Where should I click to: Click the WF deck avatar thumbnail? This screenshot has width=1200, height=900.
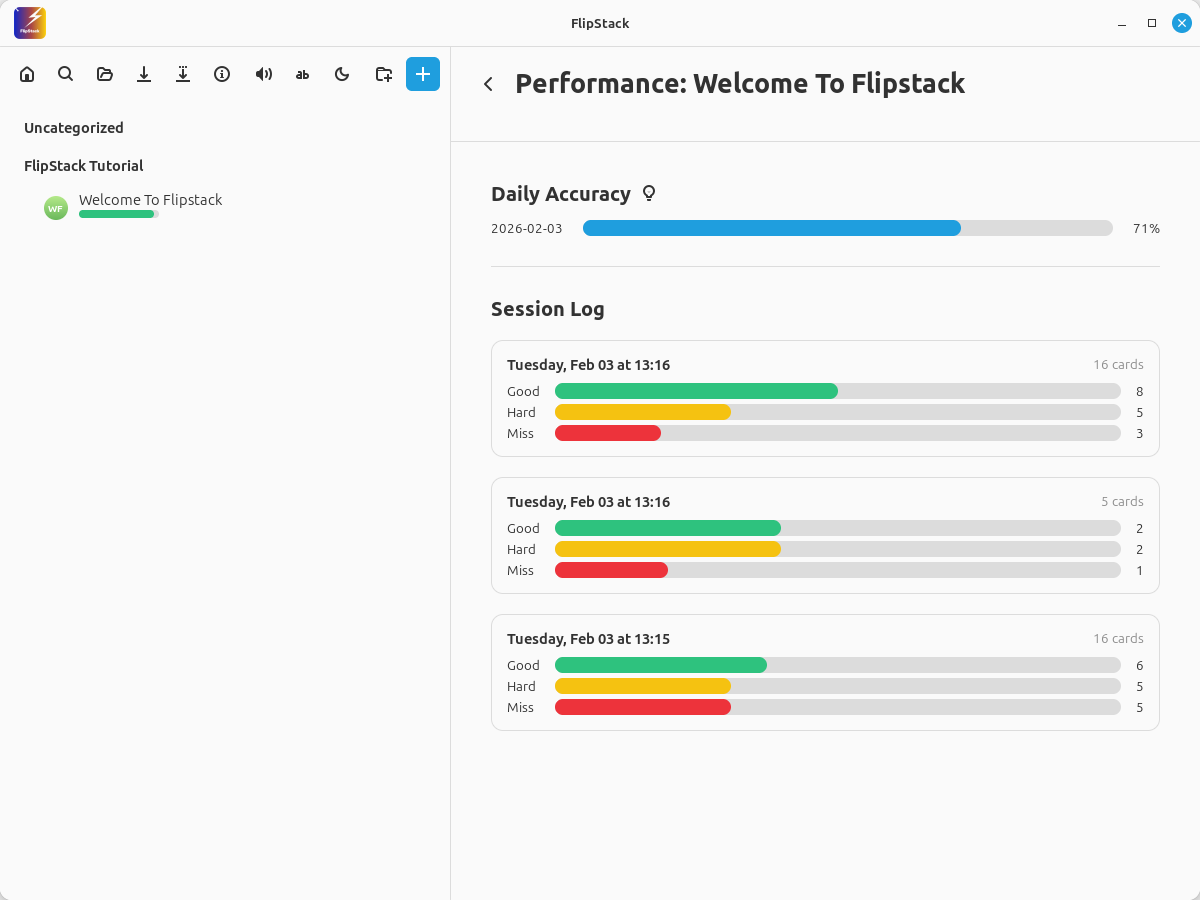(x=56, y=208)
